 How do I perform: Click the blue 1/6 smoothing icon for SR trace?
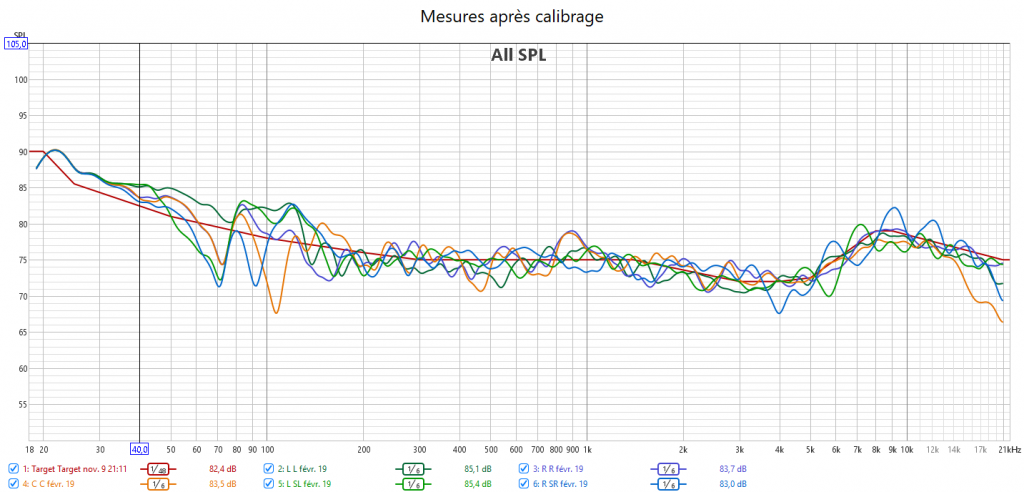coord(667,484)
